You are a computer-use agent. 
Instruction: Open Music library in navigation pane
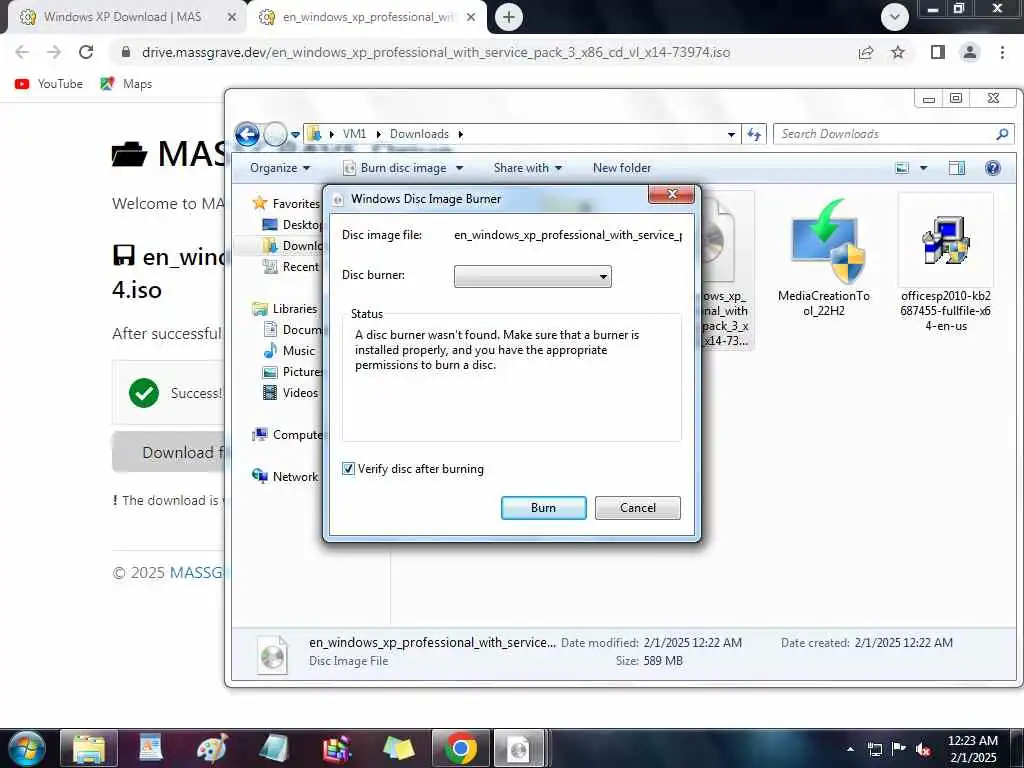pos(289,351)
